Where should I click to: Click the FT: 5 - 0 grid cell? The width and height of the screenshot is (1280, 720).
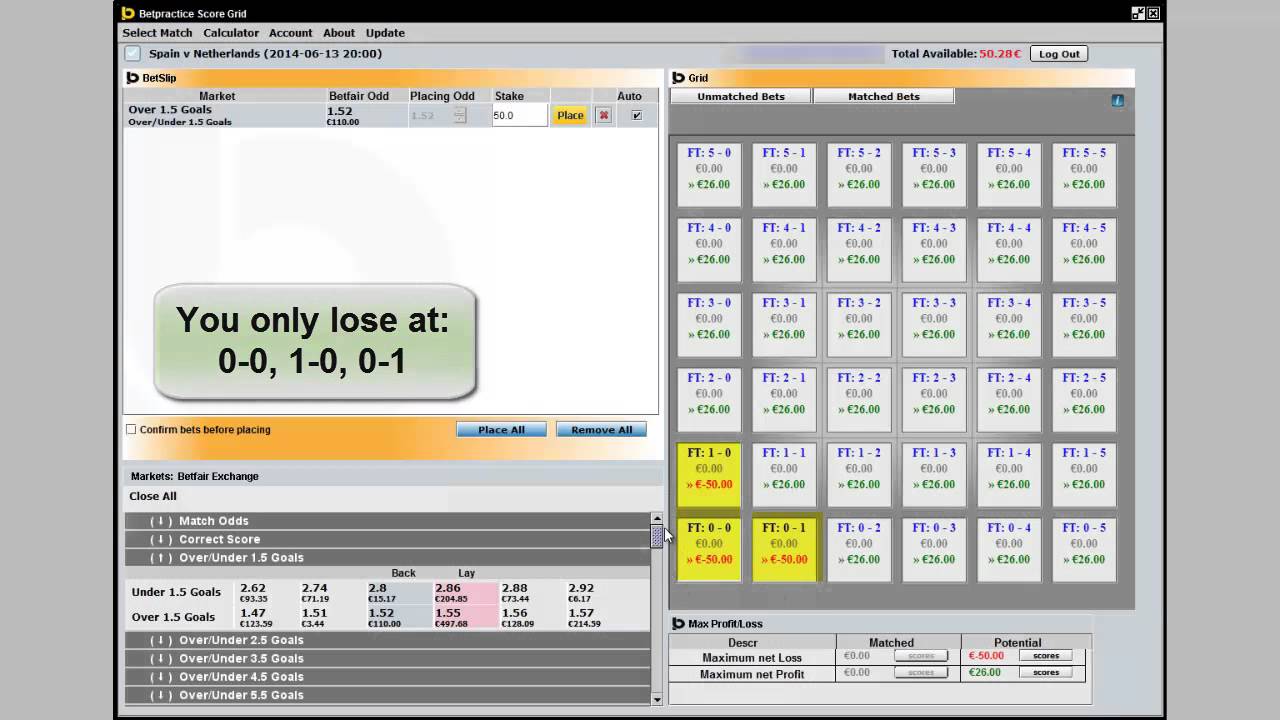coord(709,175)
